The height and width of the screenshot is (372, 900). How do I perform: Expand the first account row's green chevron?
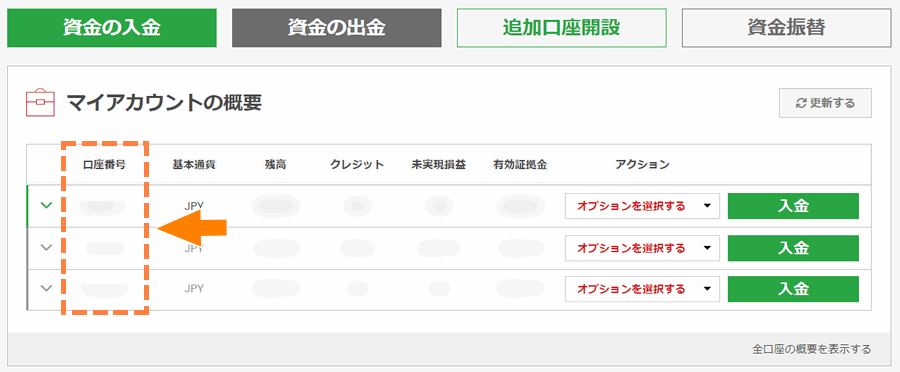tap(47, 205)
